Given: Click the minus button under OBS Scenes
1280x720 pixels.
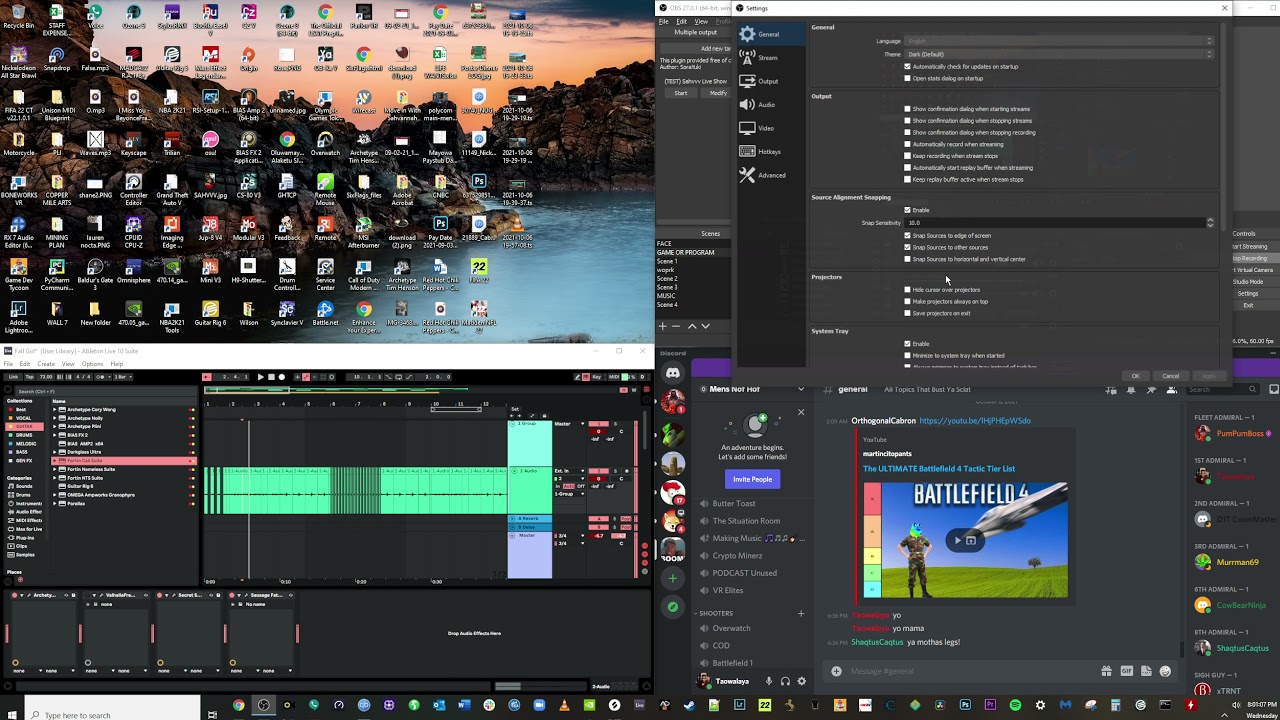Looking at the screenshot, I should point(676,326).
